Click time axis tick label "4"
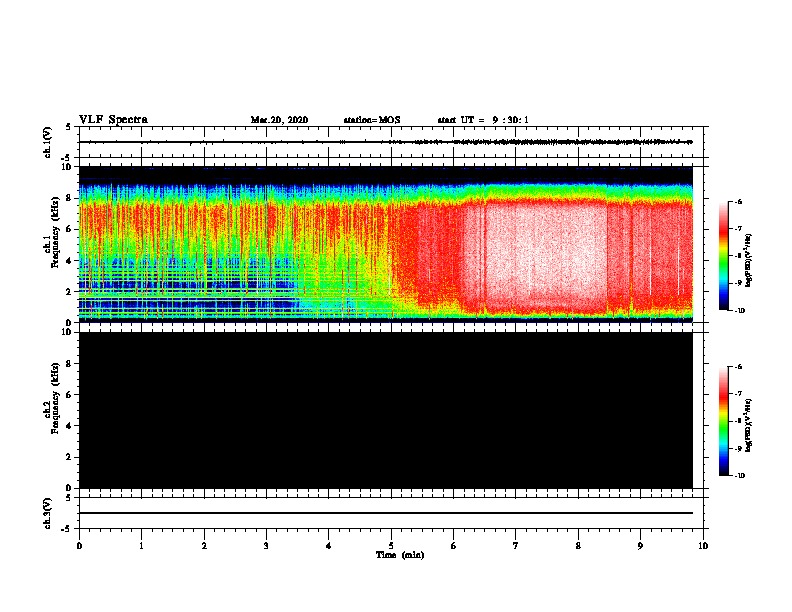The width and height of the screenshot is (792, 612). (329, 546)
